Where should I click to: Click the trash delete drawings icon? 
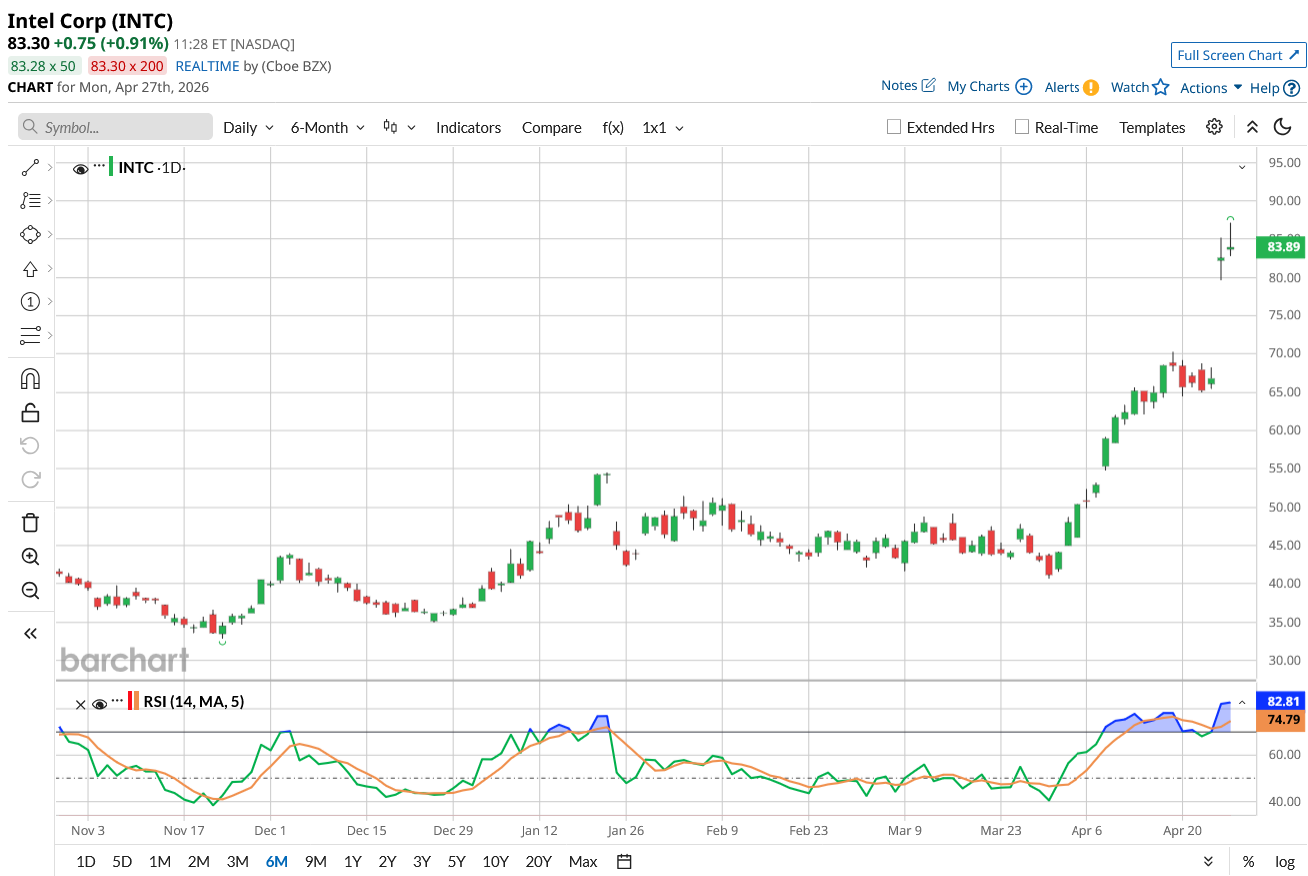tap(30, 522)
